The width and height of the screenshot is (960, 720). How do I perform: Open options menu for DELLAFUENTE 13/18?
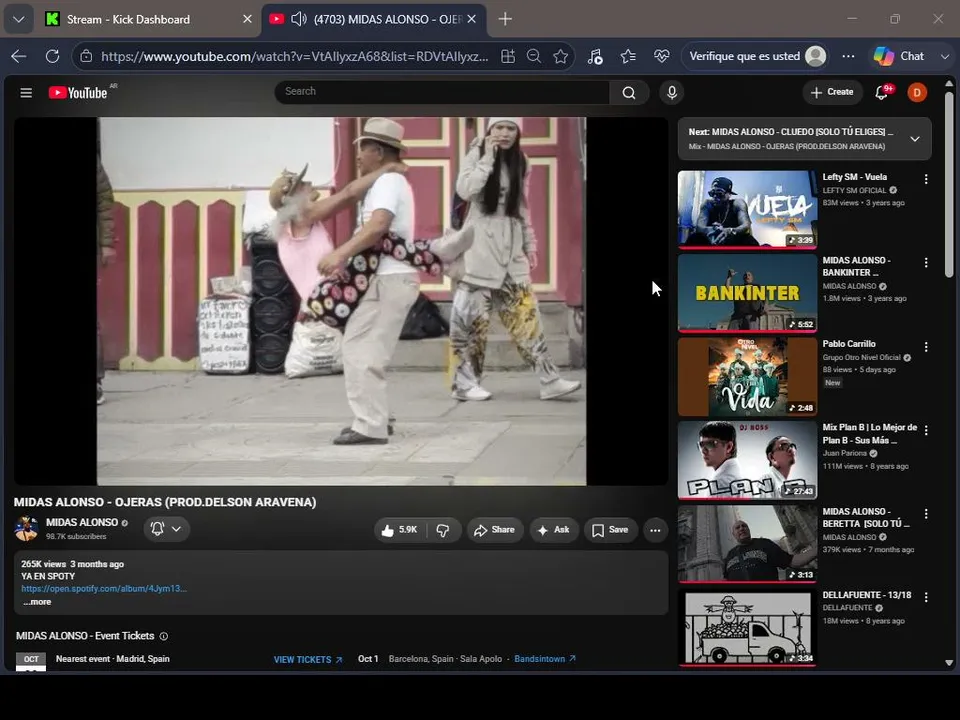(926, 598)
